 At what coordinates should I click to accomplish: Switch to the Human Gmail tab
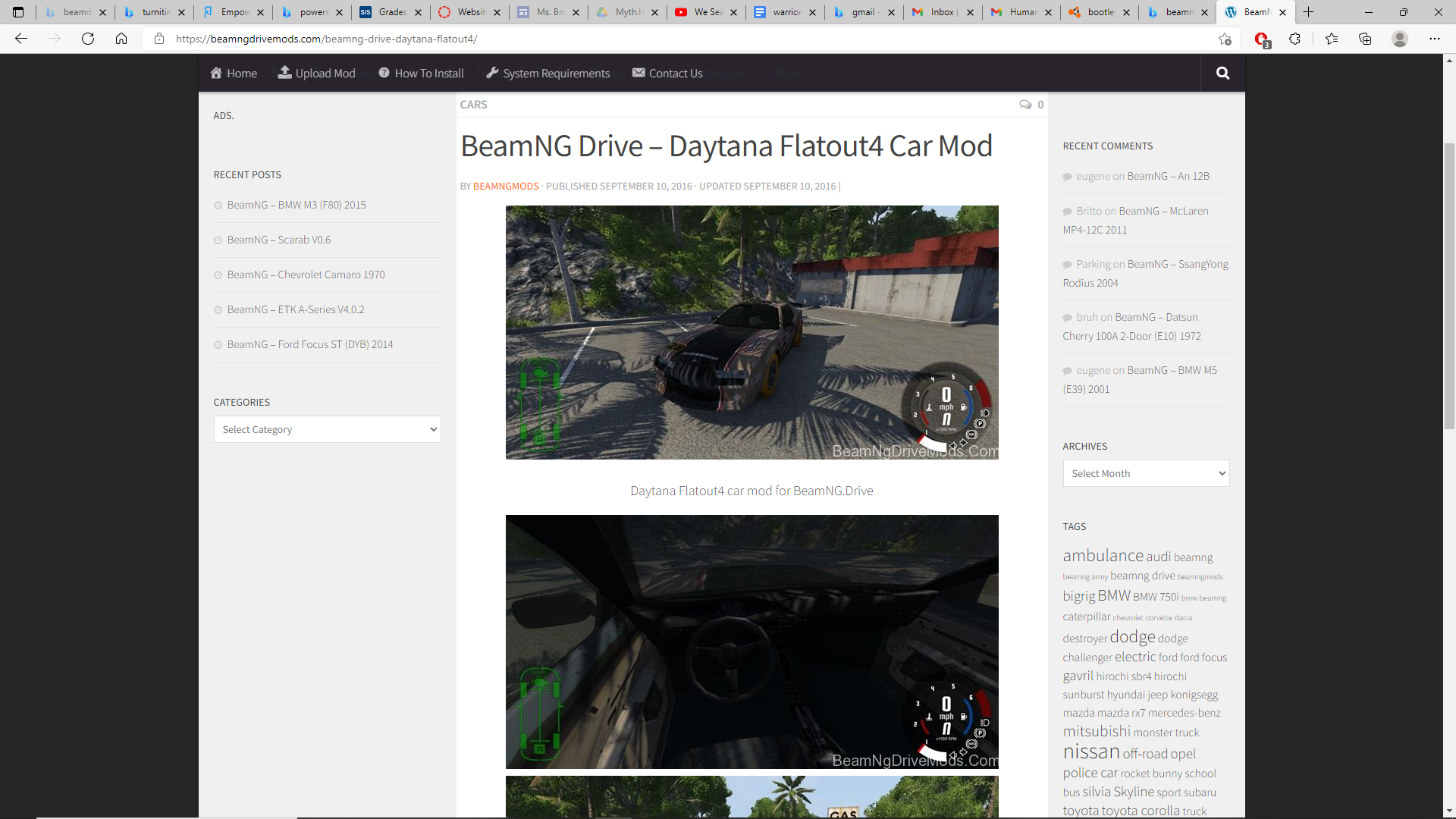1021,12
